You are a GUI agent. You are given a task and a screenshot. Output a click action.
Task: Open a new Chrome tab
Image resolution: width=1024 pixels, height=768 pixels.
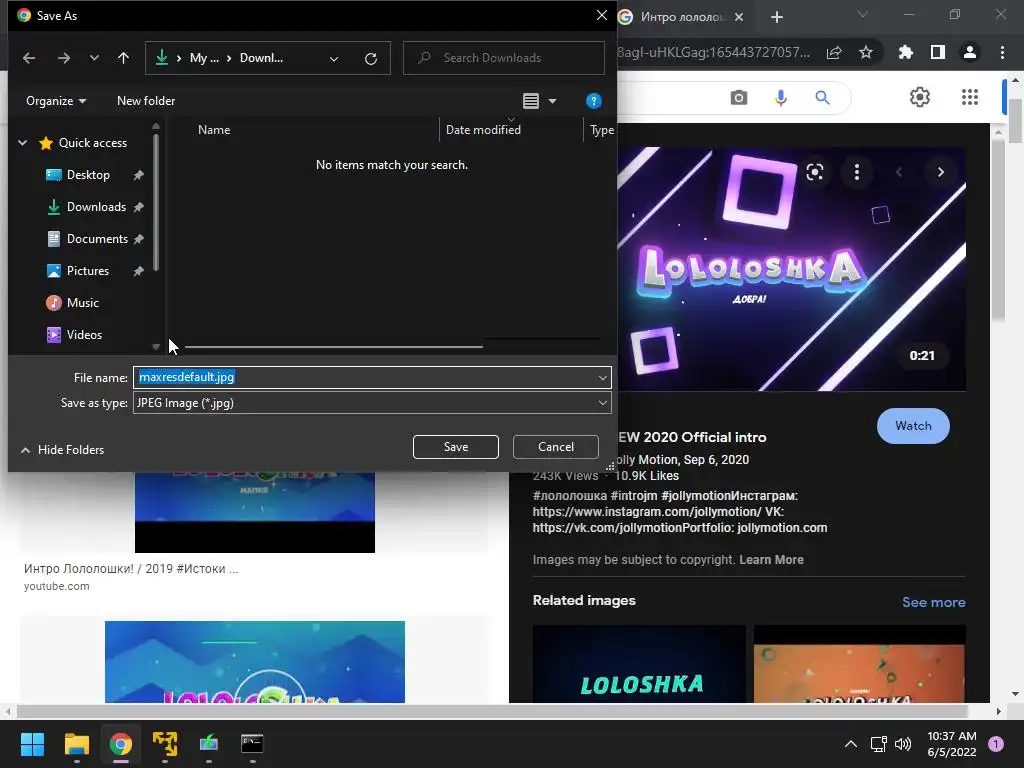(776, 17)
